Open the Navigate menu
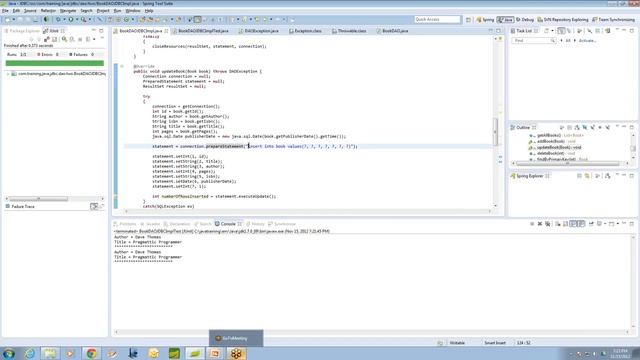 point(68,11)
